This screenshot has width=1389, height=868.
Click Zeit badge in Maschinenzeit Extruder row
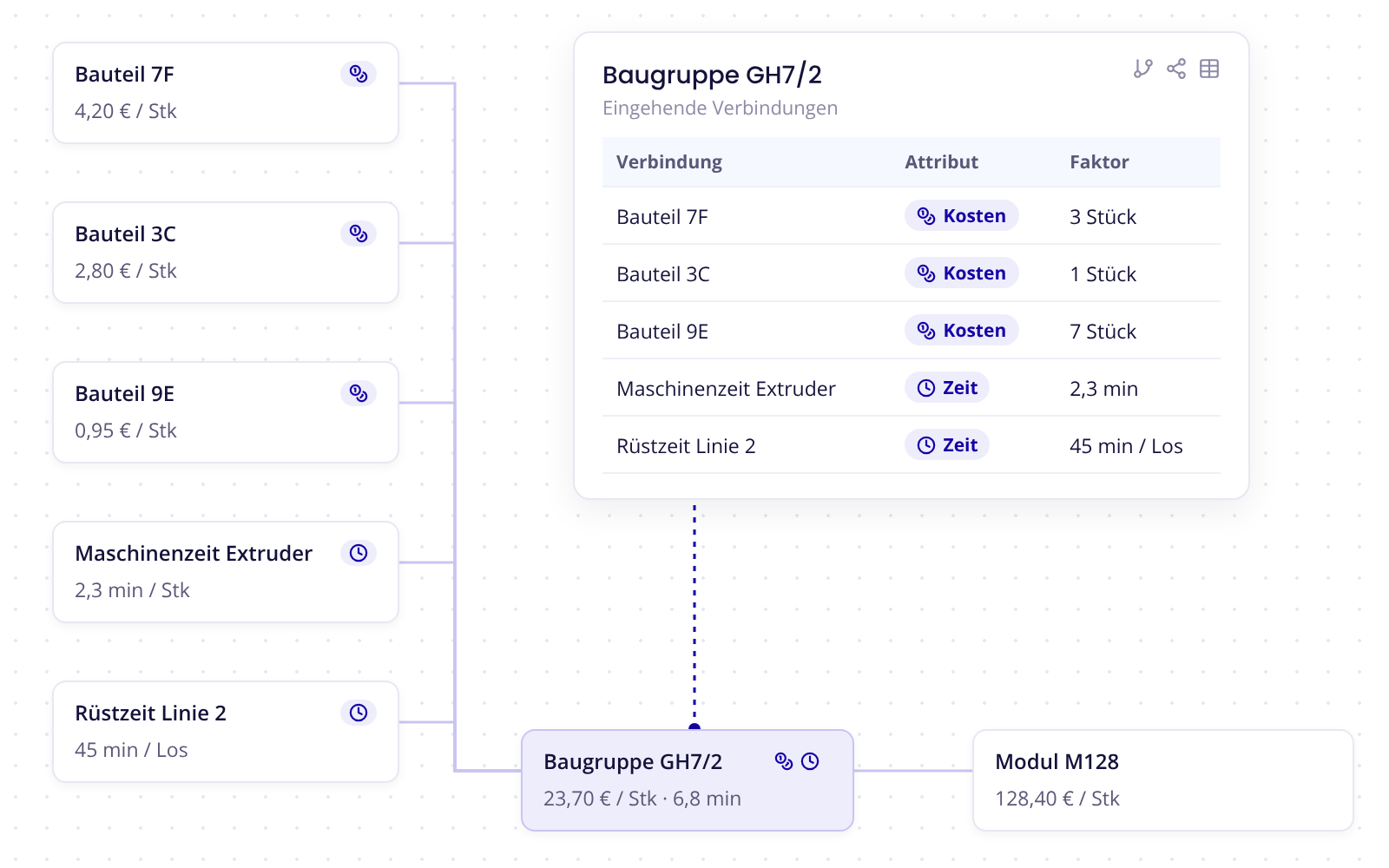pyautogui.click(x=947, y=388)
